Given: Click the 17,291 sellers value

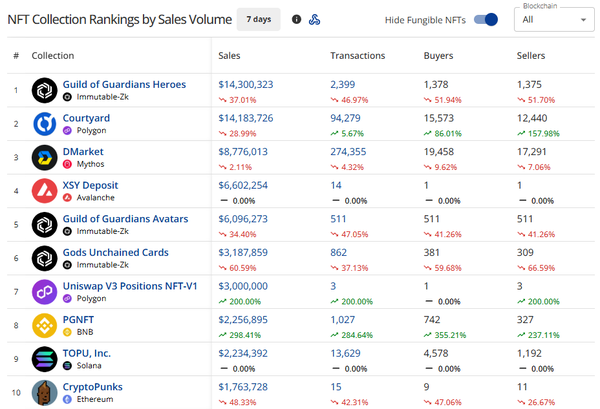Looking at the screenshot, I should point(532,152).
